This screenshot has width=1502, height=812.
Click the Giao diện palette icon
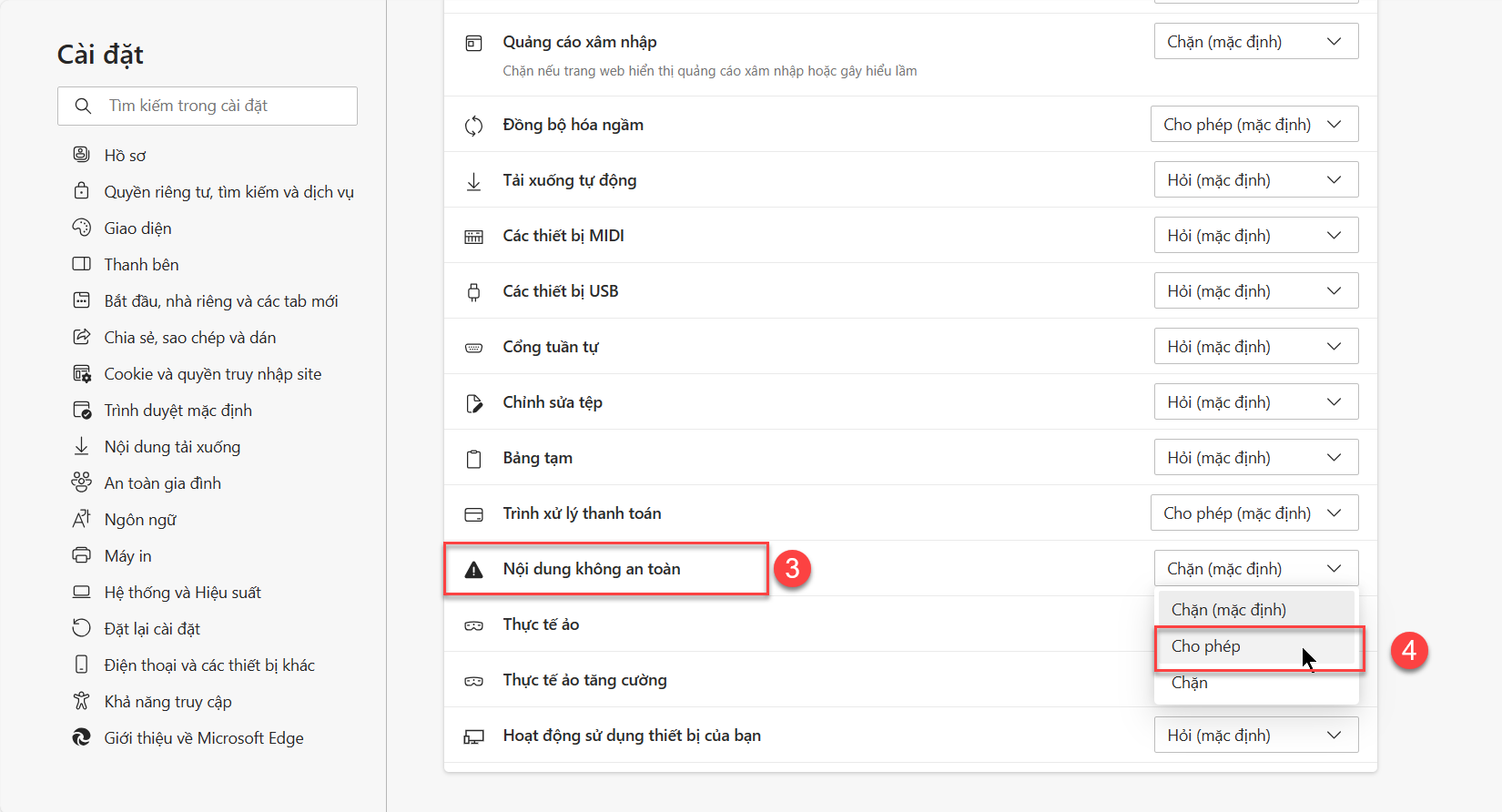pyautogui.click(x=81, y=228)
